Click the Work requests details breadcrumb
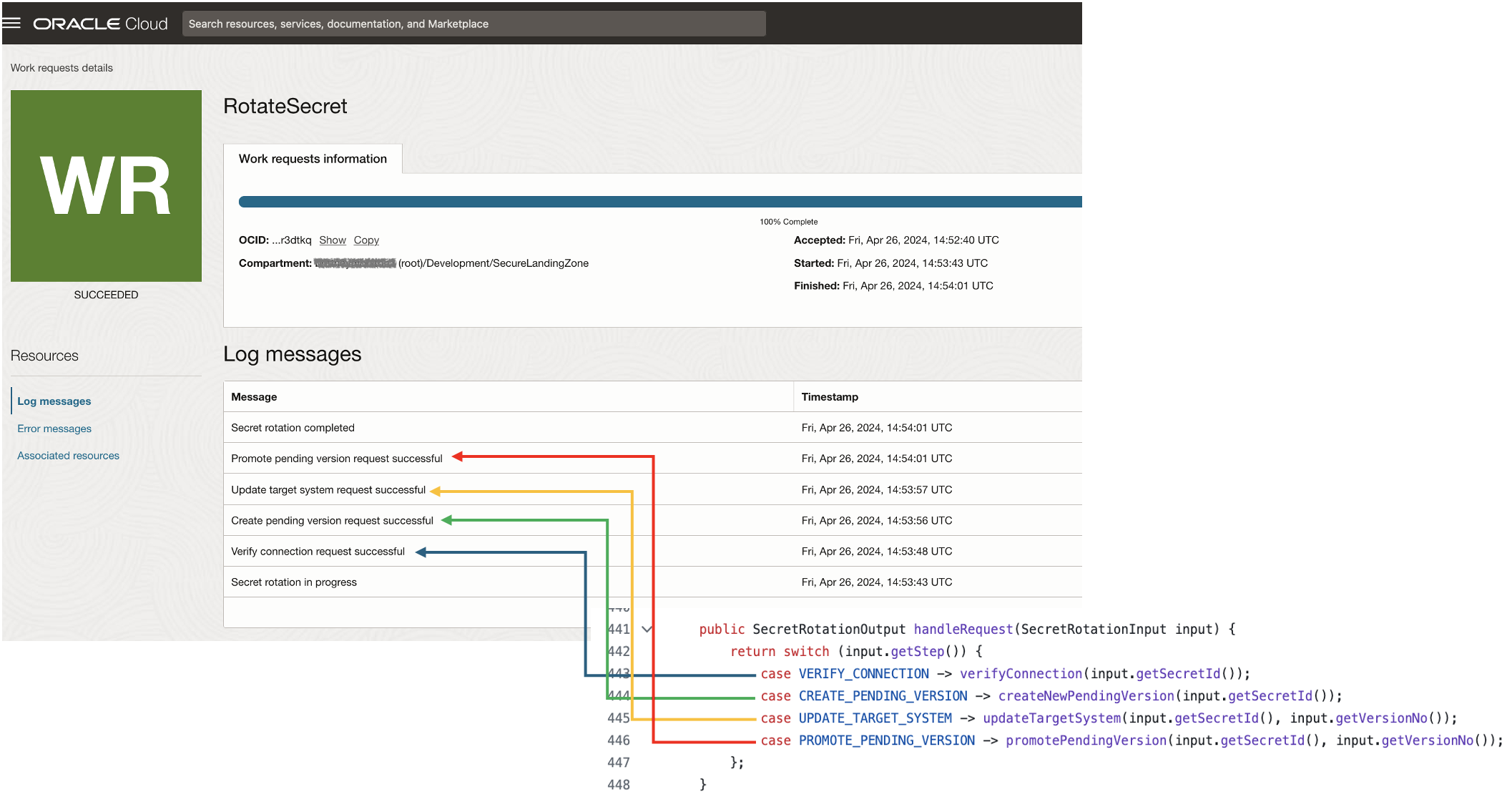This screenshot has width=1512, height=797. (62, 68)
